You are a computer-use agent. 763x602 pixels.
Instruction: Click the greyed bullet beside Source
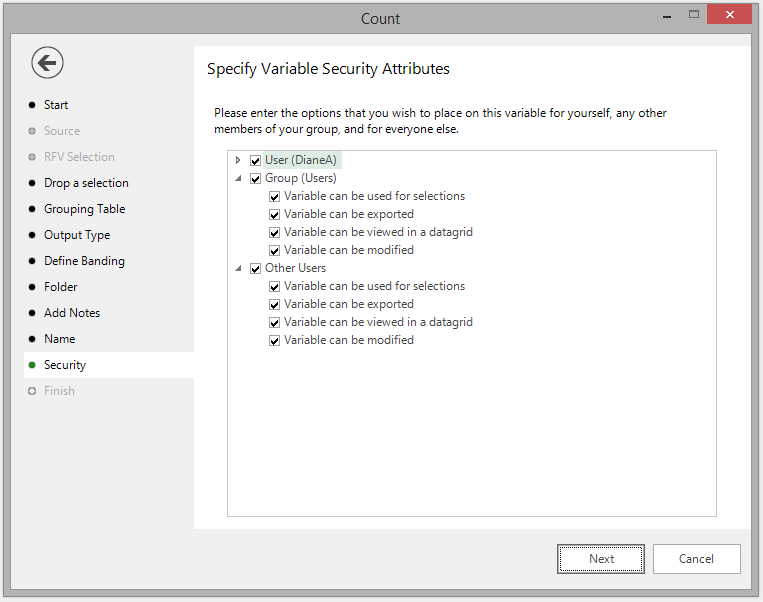(x=32, y=131)
